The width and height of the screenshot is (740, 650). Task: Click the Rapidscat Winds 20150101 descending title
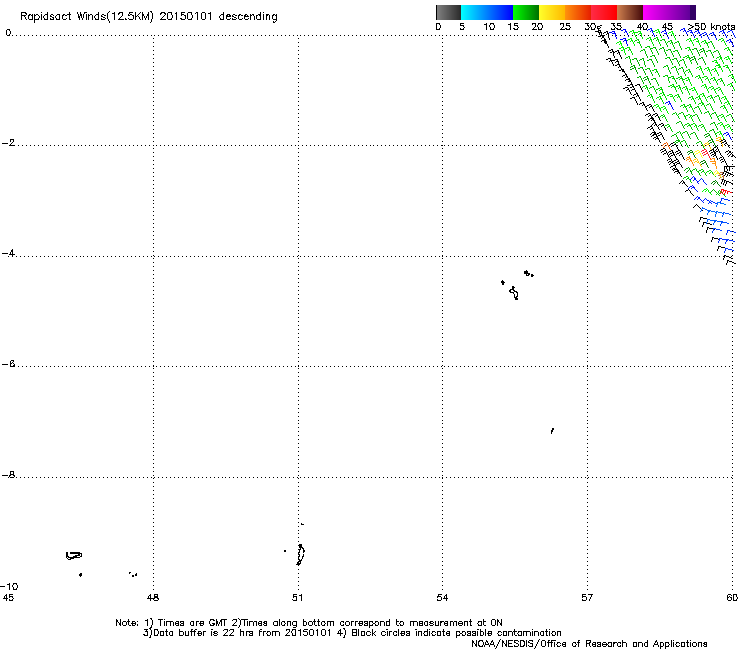[149, 17]
